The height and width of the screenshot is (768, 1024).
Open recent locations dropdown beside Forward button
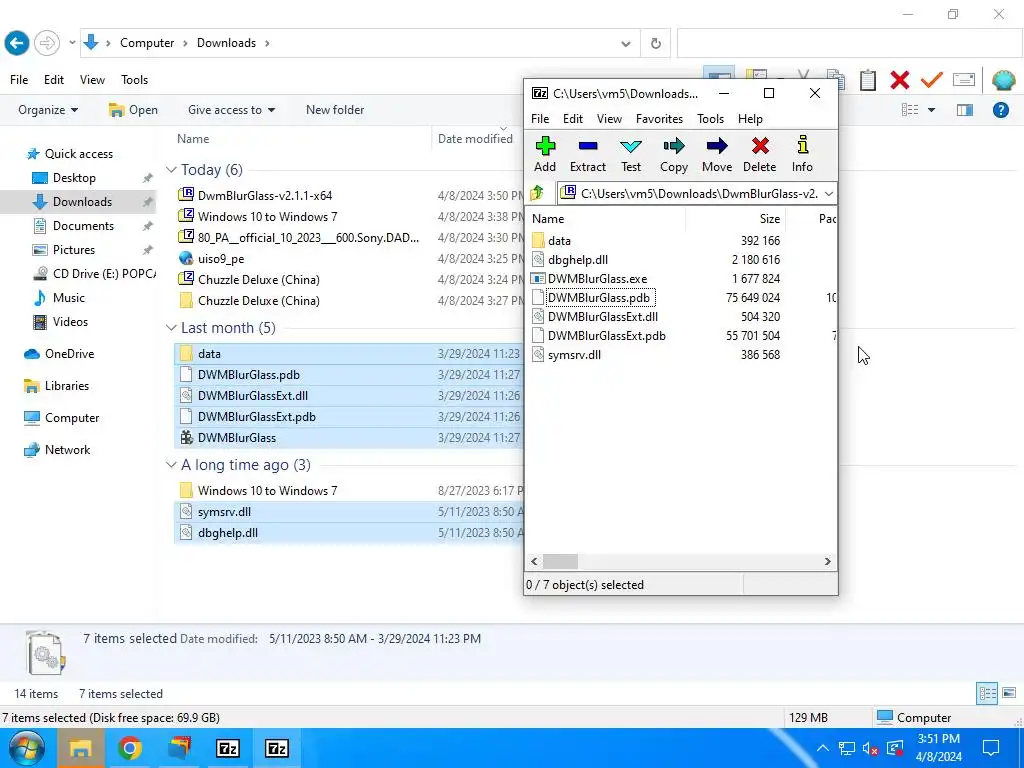pyautogui.click(x=72, y=43)
